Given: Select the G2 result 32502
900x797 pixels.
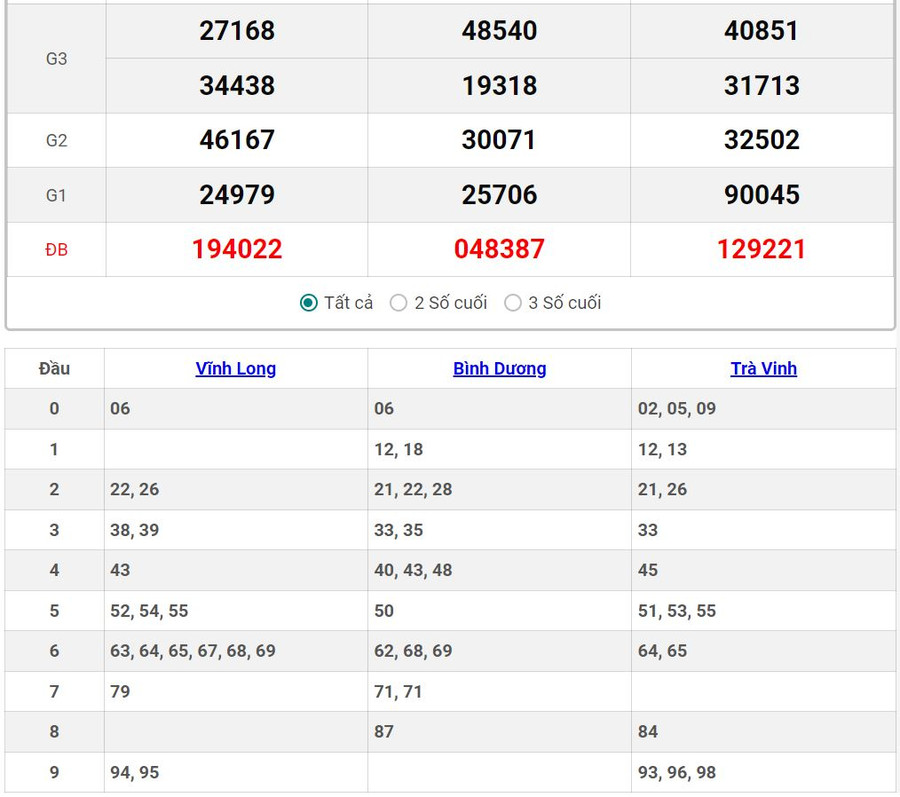Looking at the screenshot, I should click(x=761, y=140).
